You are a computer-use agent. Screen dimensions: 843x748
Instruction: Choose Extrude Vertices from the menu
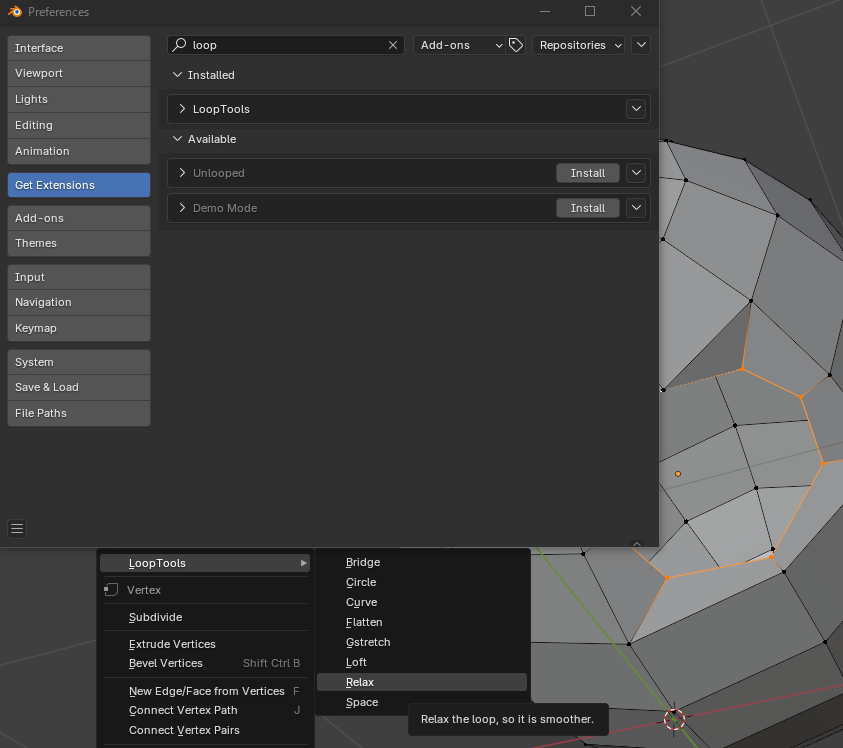pos(205,644)
